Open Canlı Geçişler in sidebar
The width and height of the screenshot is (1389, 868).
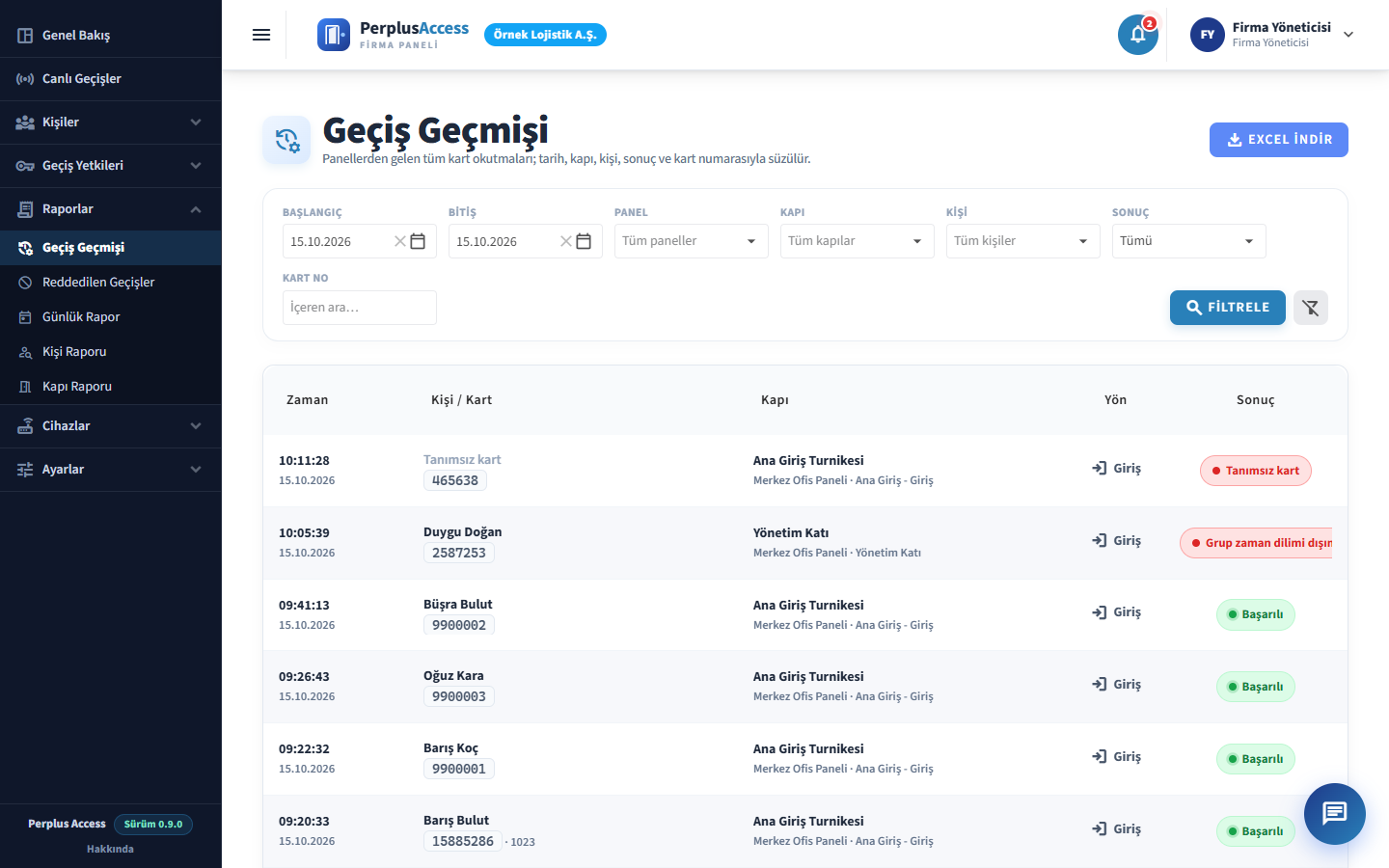coord(111,79)
